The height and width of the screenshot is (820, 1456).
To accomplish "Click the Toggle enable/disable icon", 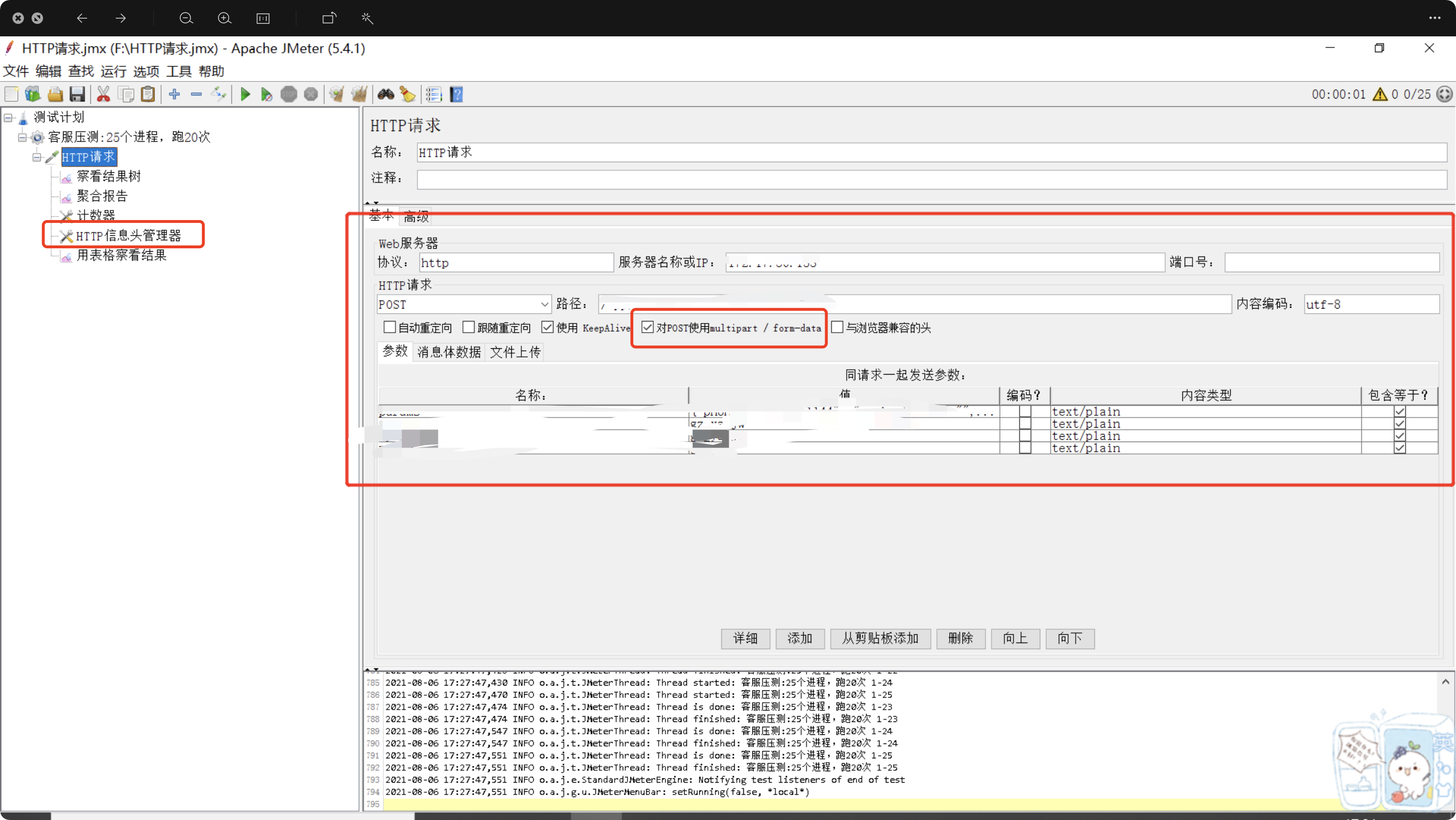I will pos(219,94).
